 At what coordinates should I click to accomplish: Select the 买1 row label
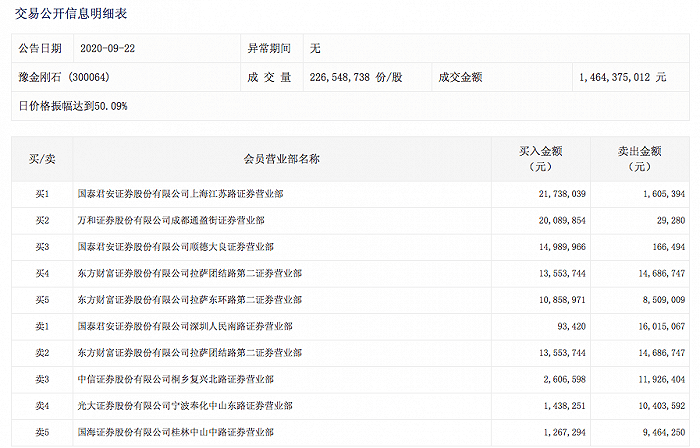[x=42, y=194]
